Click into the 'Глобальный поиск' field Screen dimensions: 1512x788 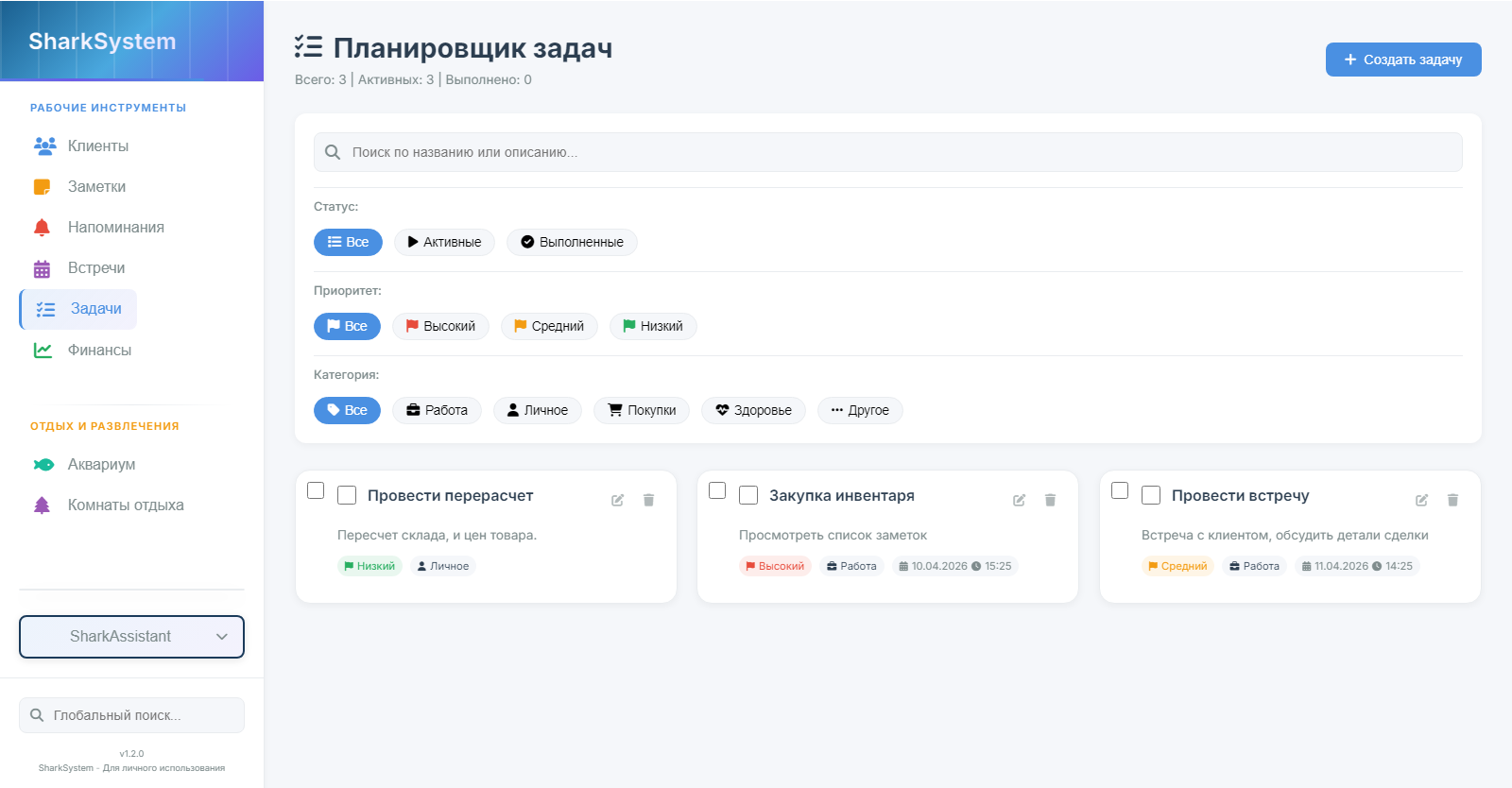pos(131,715)
